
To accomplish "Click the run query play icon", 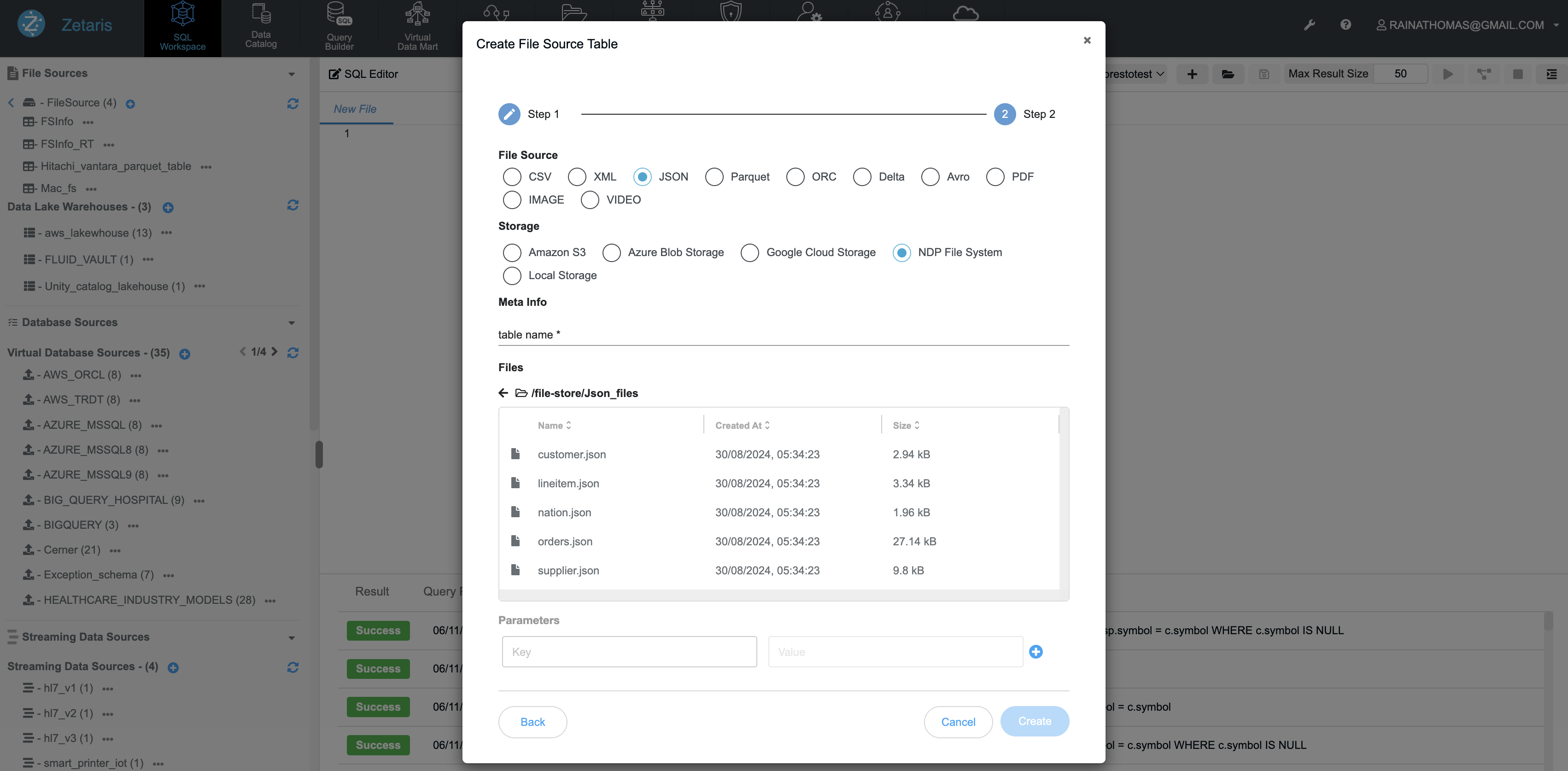I will pos(1448,74).
